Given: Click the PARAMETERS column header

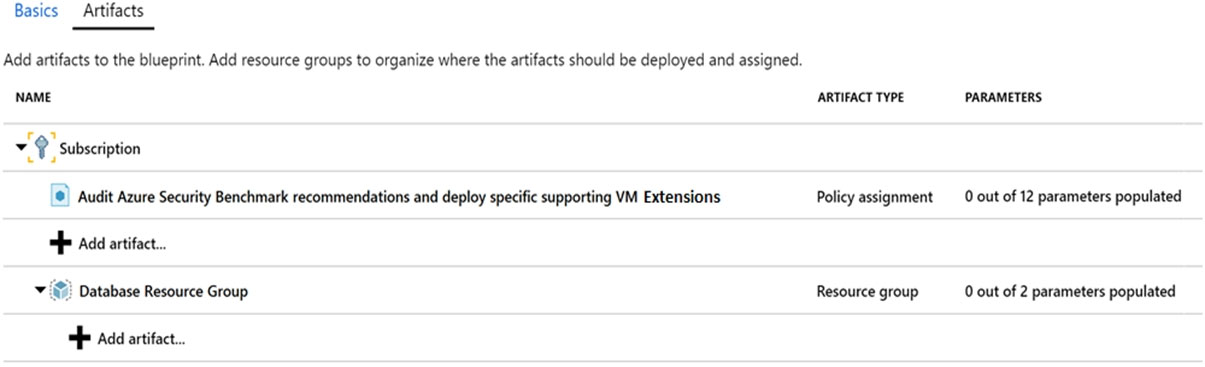Looking at the screenshot, I should (x=1003, y=98).
